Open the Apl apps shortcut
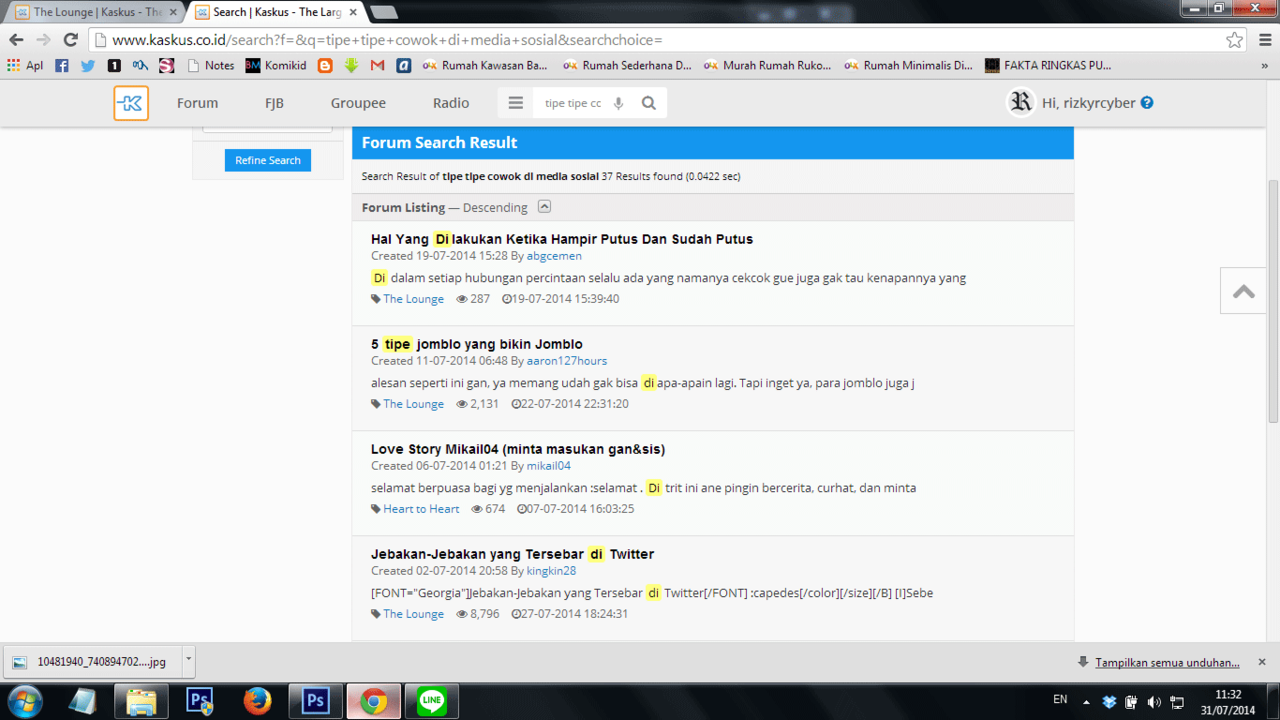This screenshot has height=720, width=1280. pos(25,65)
